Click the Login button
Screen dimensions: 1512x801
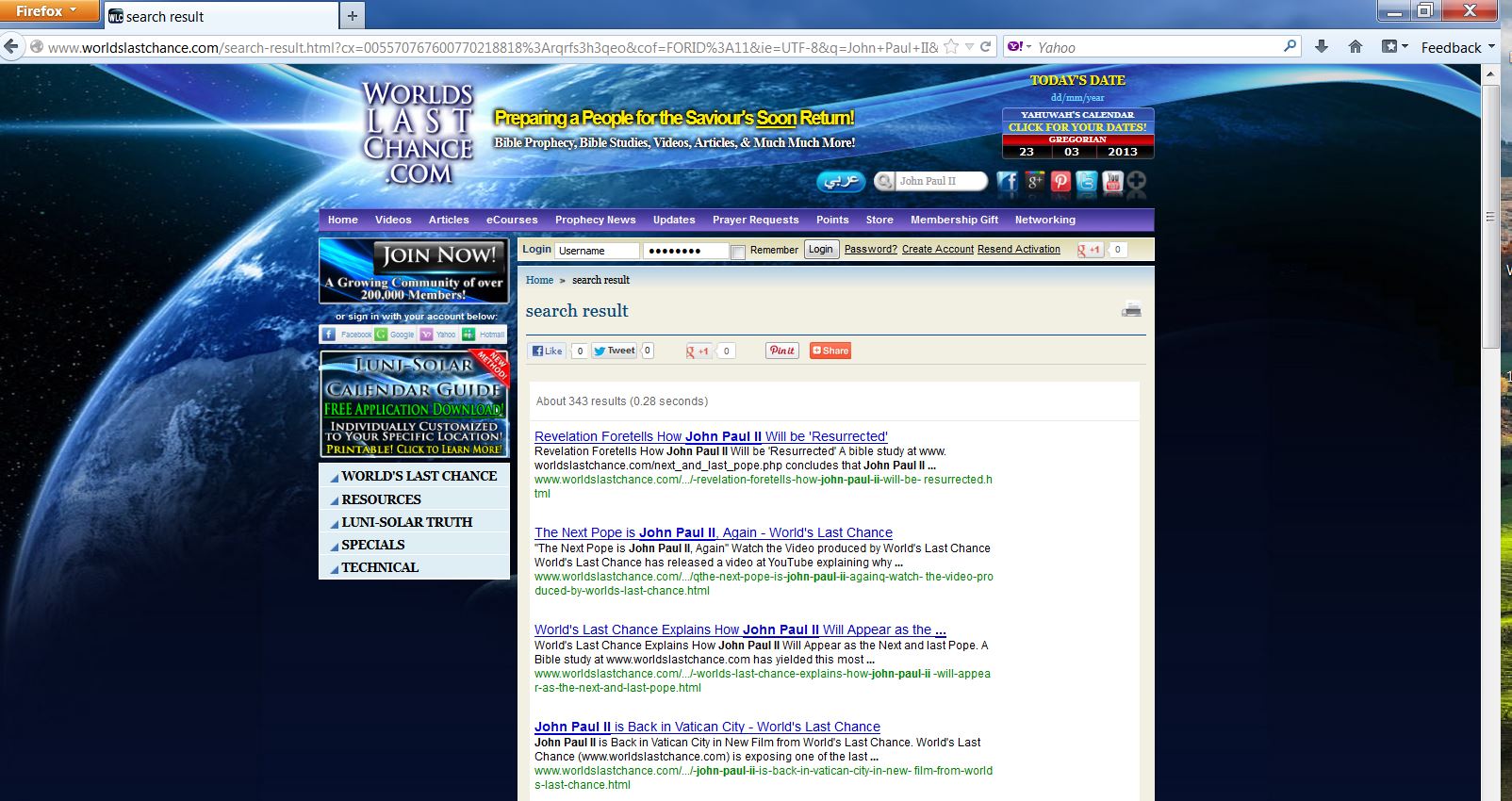click(x=820, y=250)
